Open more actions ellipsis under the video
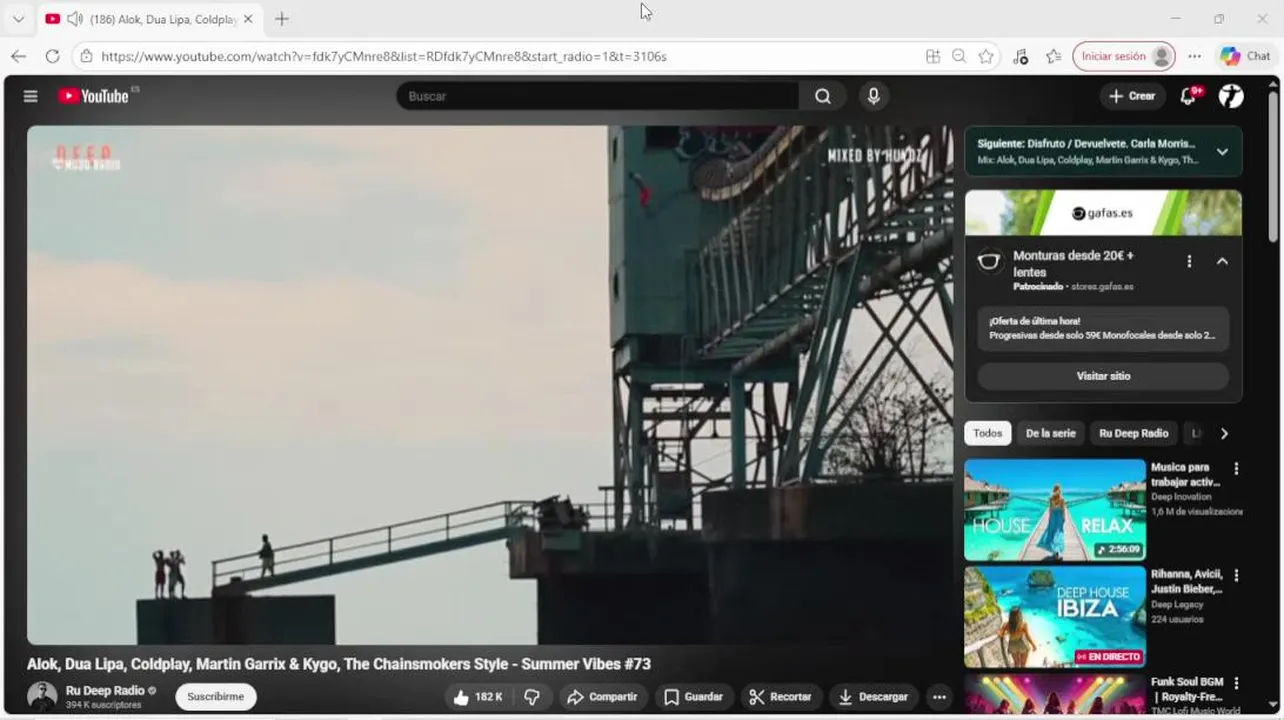Screen dimensions: 1284x720 [939, 697]
